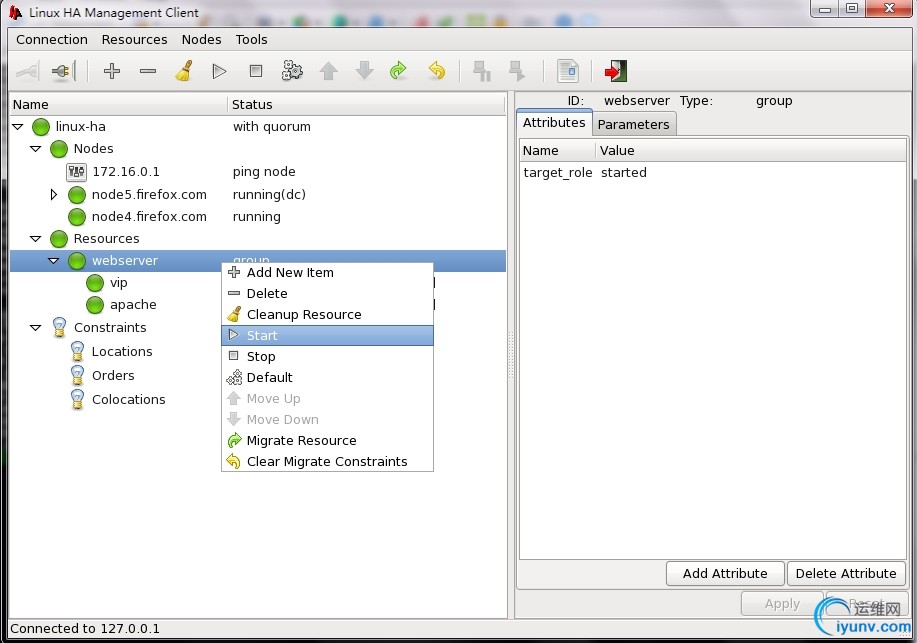This screenshot has height=643, width=917.
Task: Click the add new item plus toolbar icon
Action: pos(112,71)
